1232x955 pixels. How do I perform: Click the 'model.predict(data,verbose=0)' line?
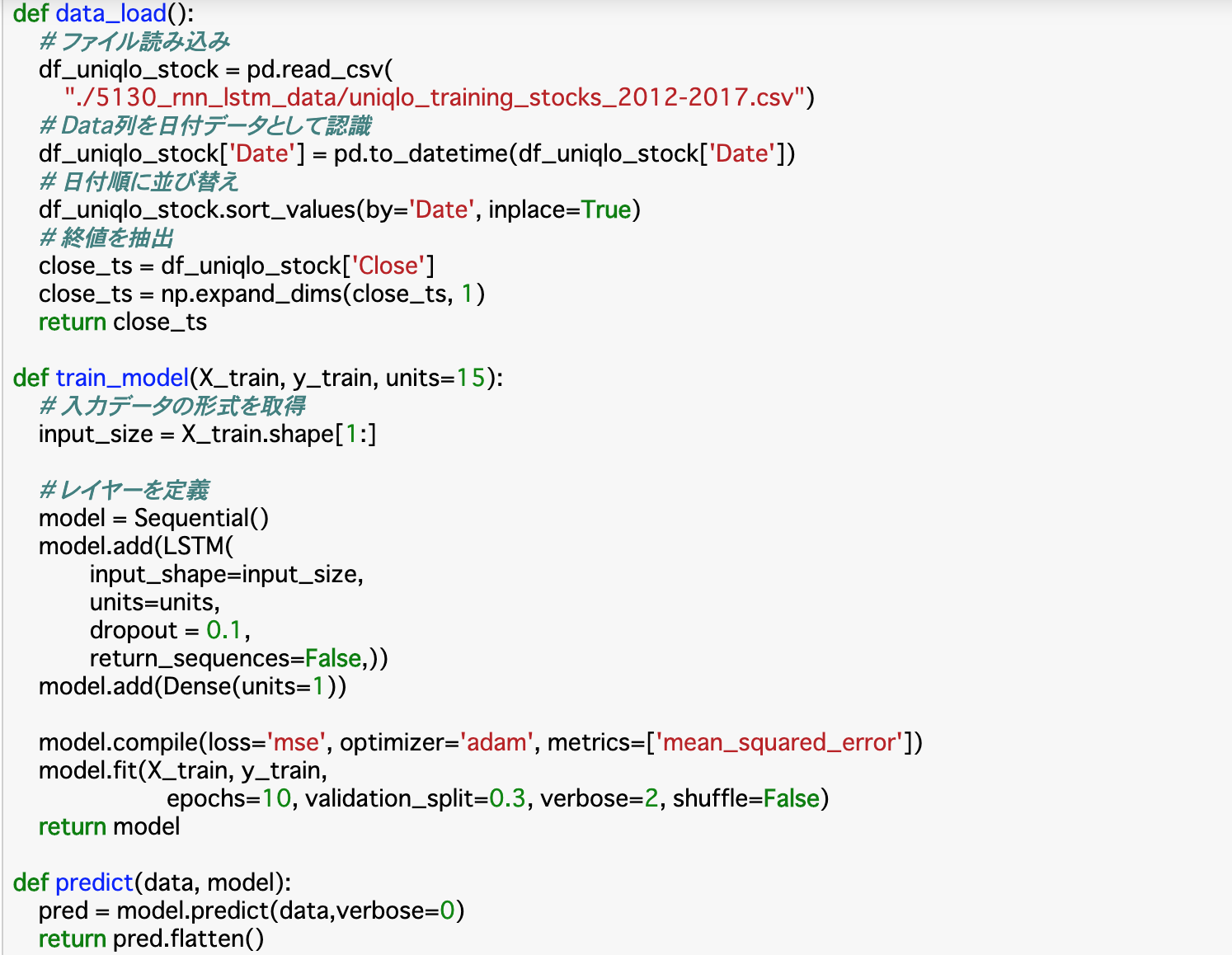click(252, 910)
